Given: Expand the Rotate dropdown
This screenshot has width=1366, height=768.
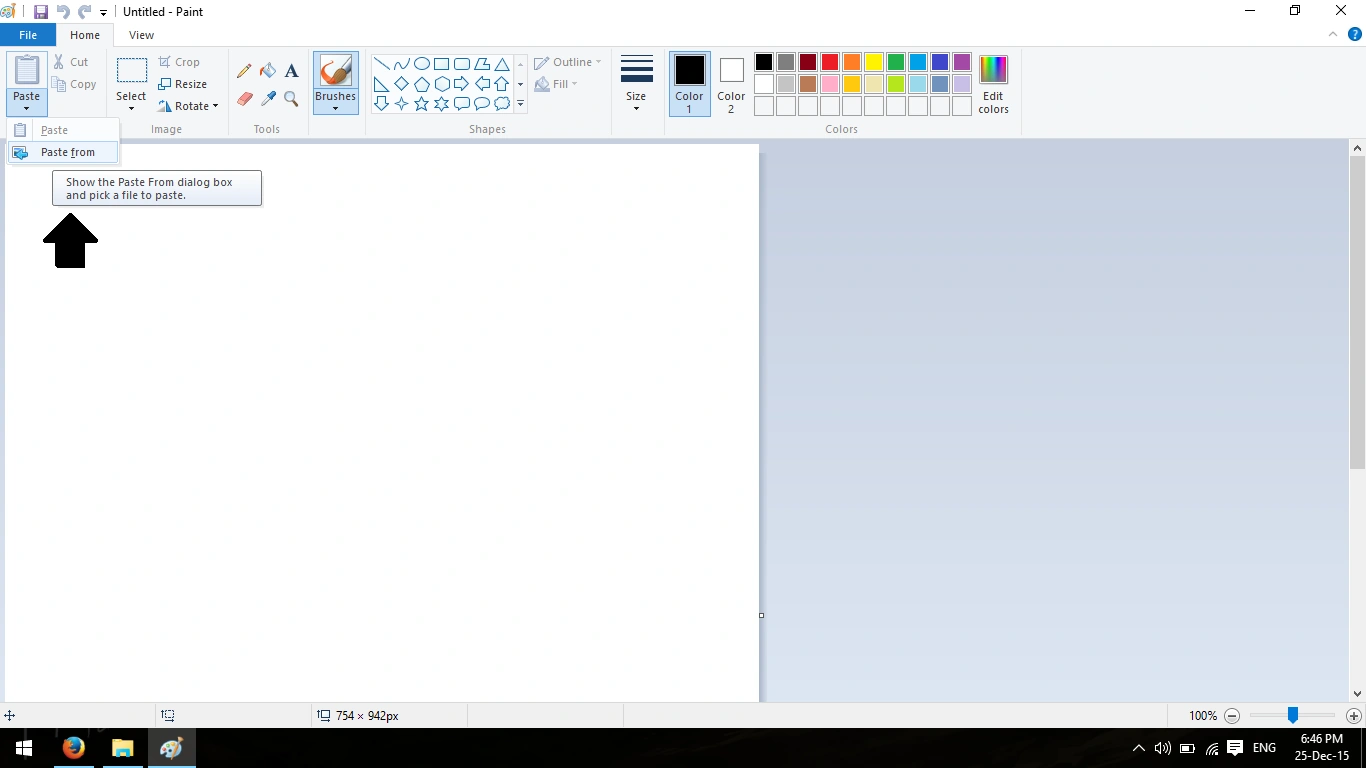Looking at the screenshot, I should 188,106.
